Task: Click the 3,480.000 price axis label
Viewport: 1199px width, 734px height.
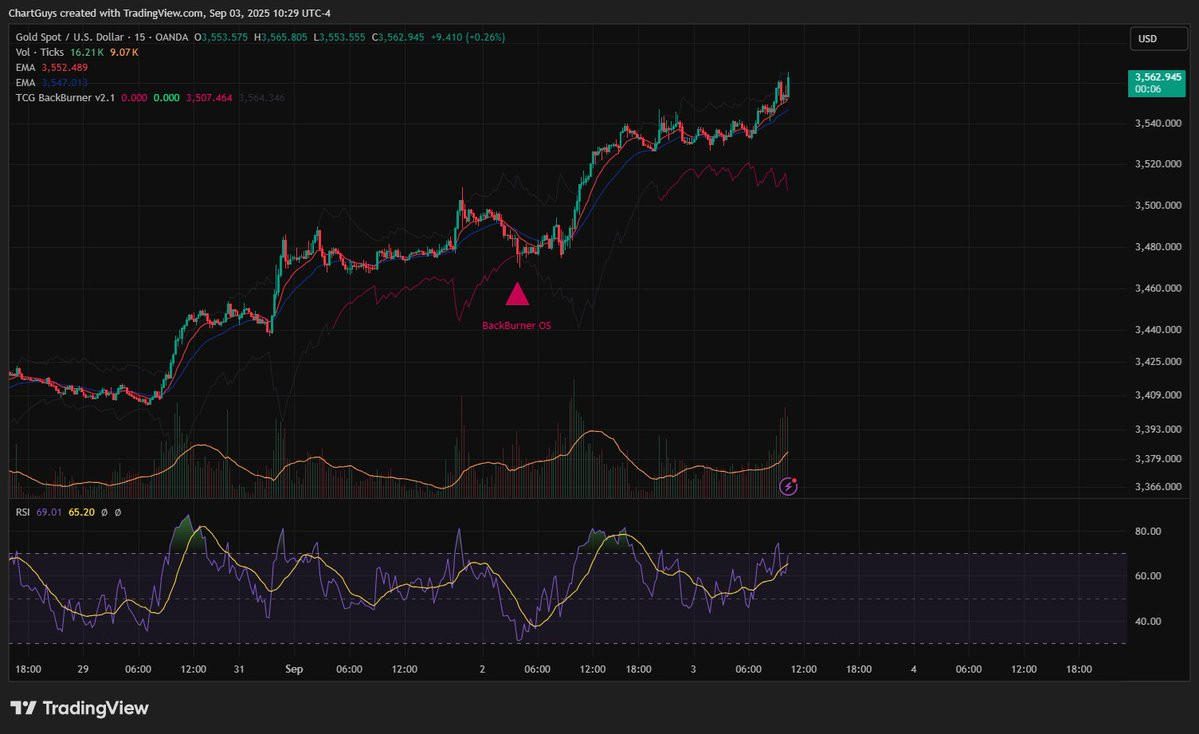Action: 1158,247
